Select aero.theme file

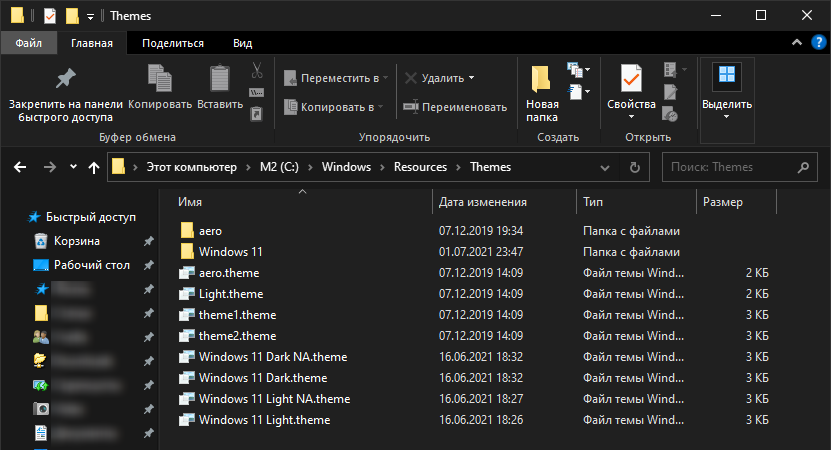[219, 273]
